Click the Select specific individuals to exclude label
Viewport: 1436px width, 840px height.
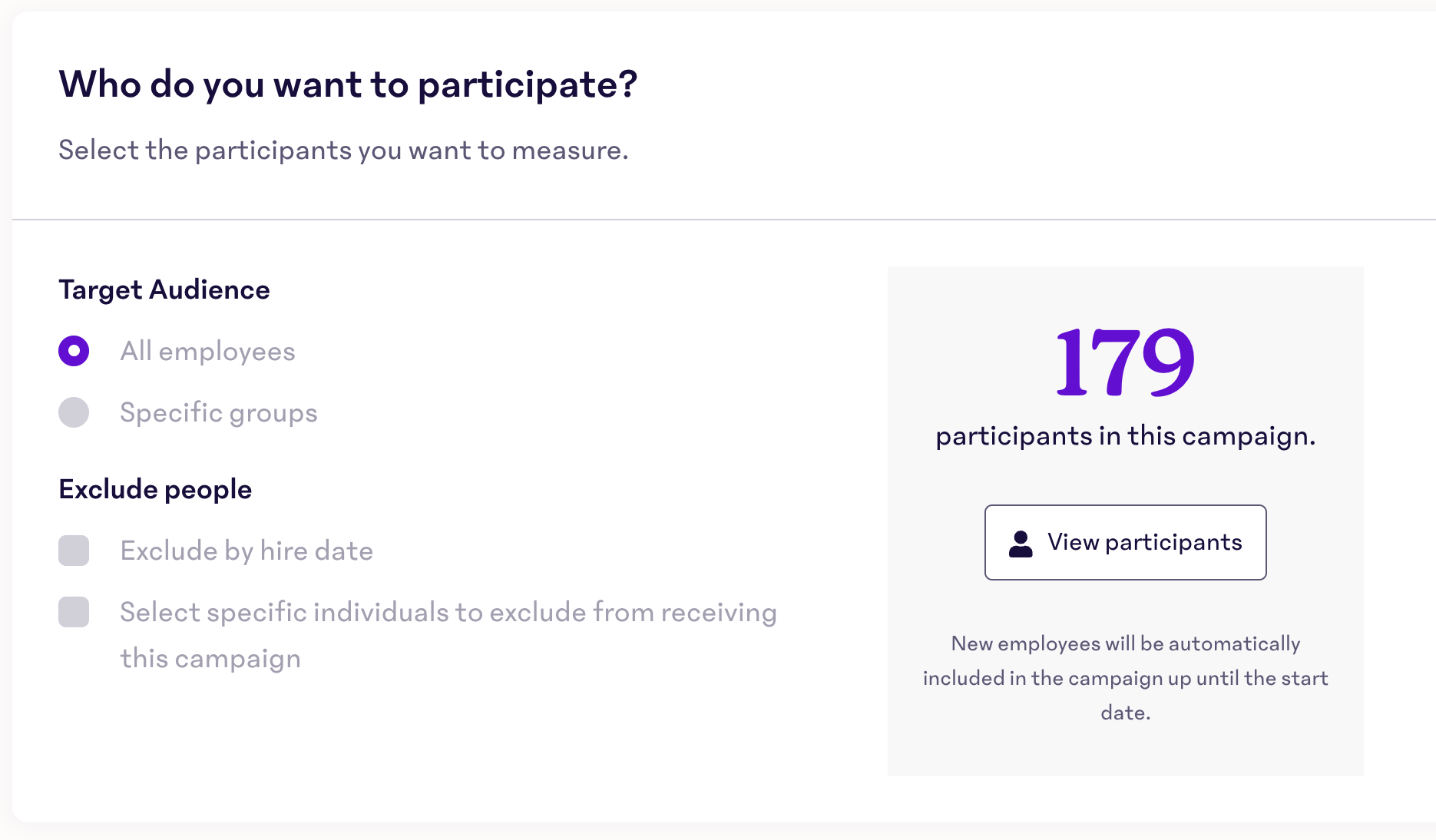point(448,635)
